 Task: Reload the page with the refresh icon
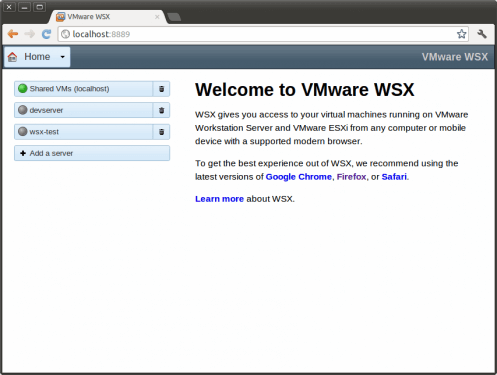click(x=46, y=34)
